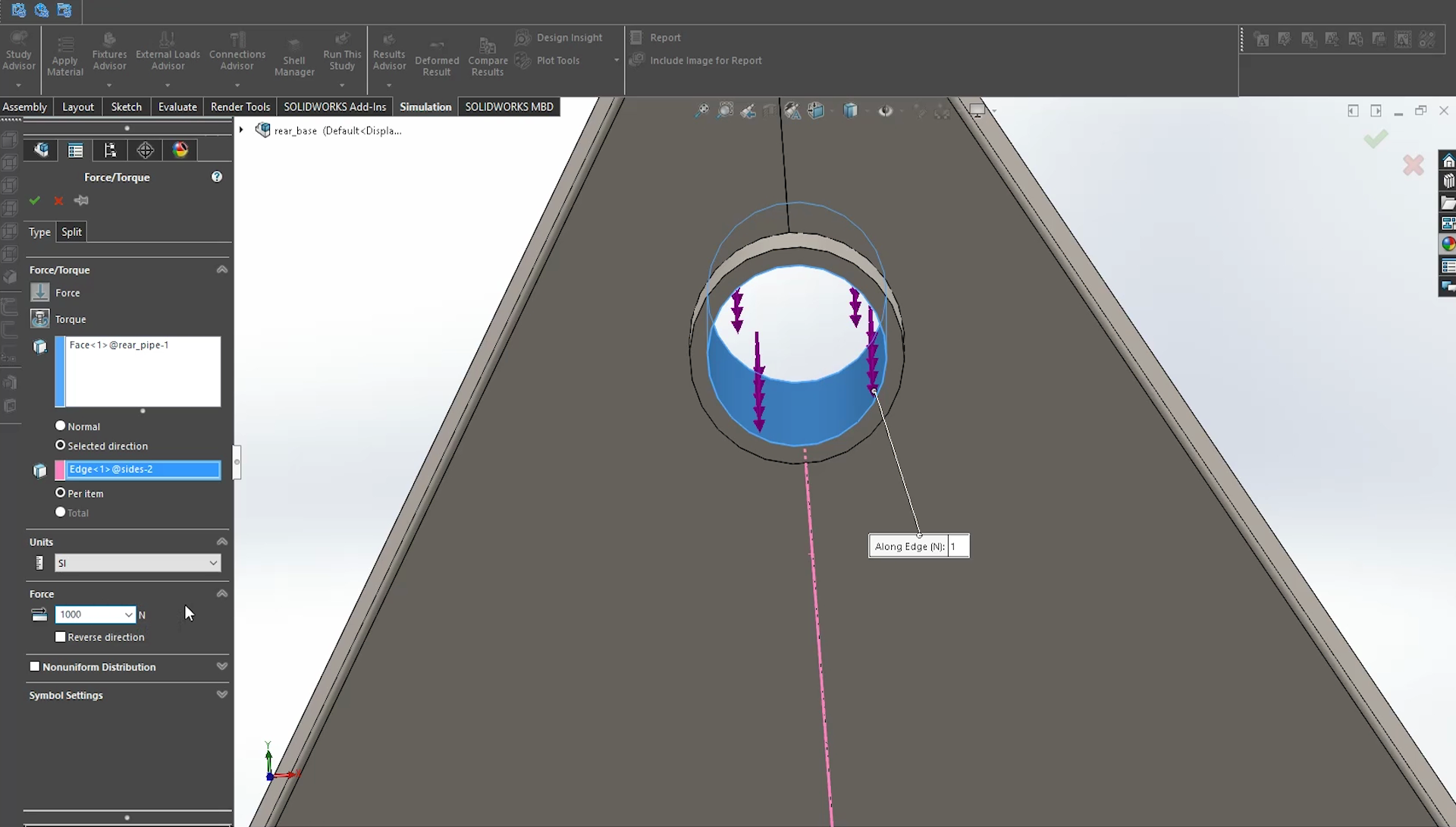This screenshot has height=827, width=1456.
Task: Open Force/Torque help icon
Action: (x=217, y=177)
